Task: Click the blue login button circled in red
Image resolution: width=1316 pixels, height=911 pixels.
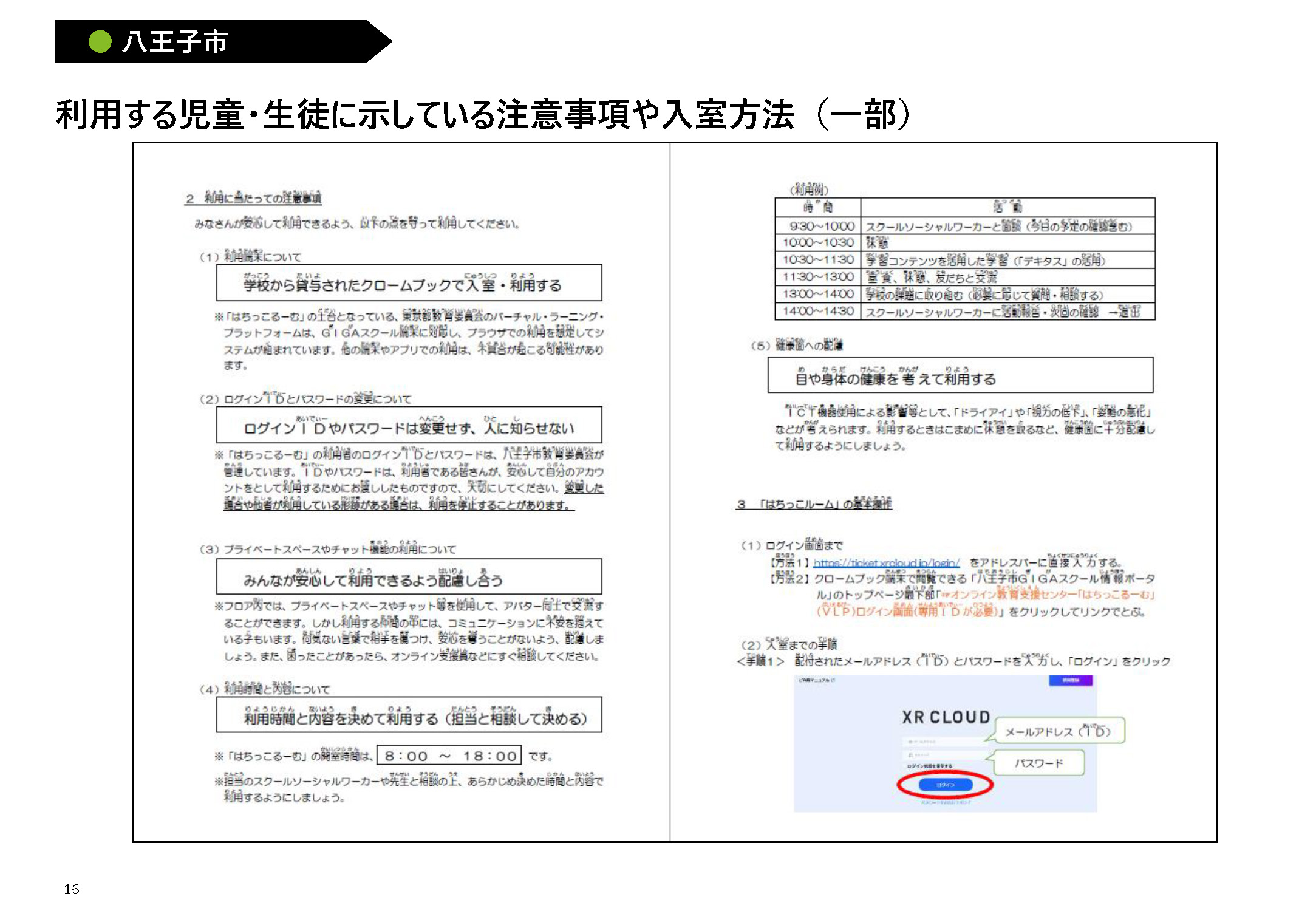Action: click(945, 785)
